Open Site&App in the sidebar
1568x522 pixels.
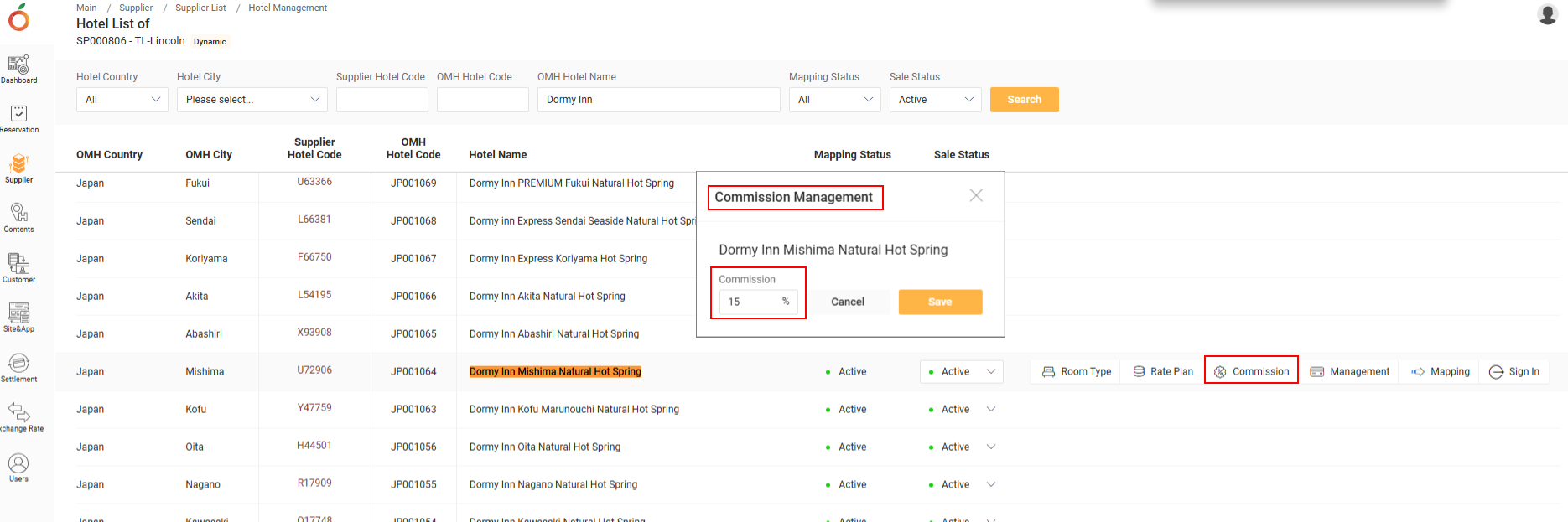tap(18, 317)
